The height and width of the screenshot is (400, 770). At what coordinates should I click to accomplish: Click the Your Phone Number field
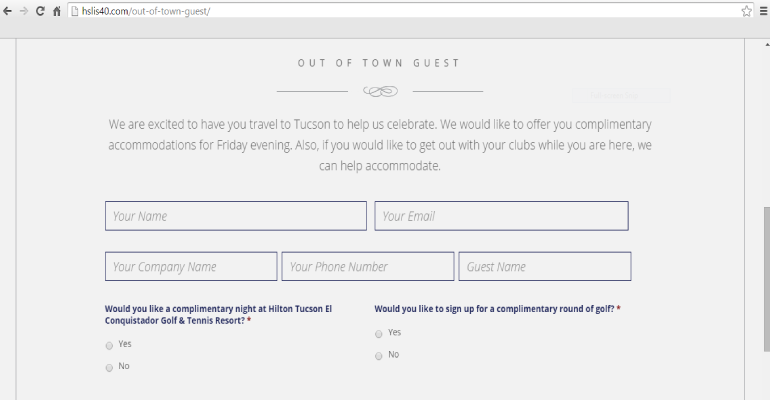tap(367, 267)
